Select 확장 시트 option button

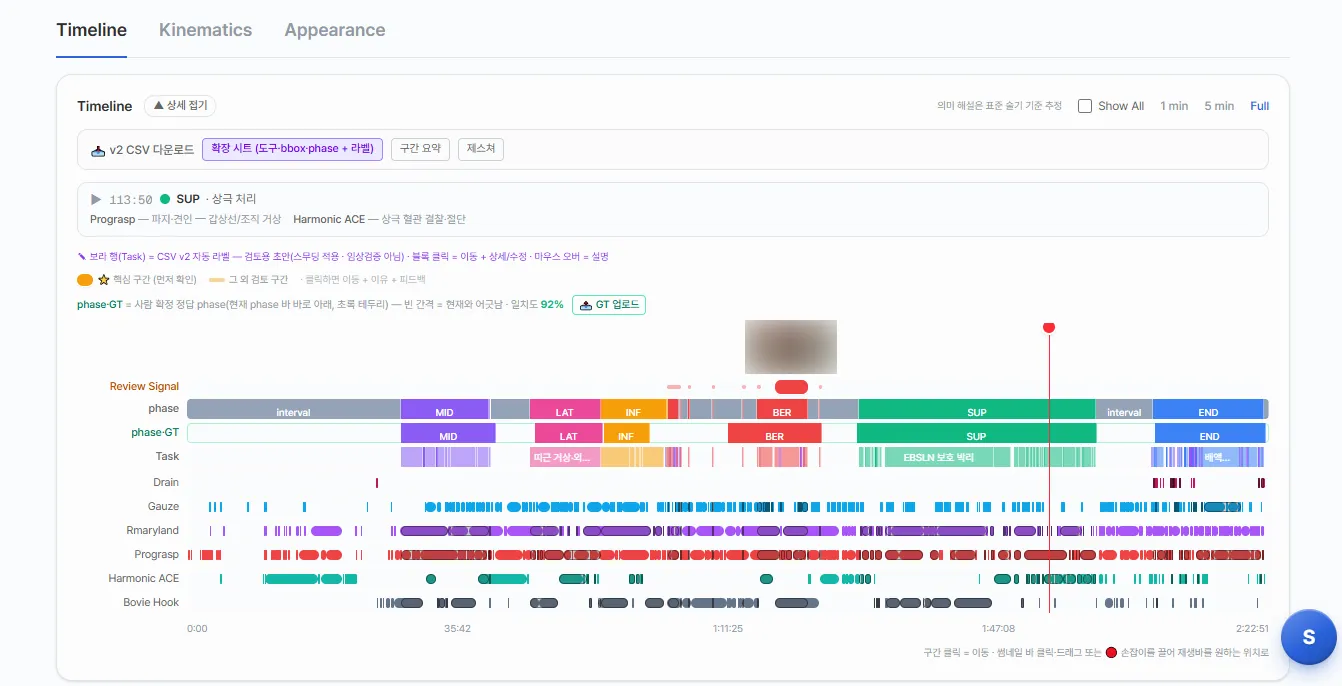point(292,149)
